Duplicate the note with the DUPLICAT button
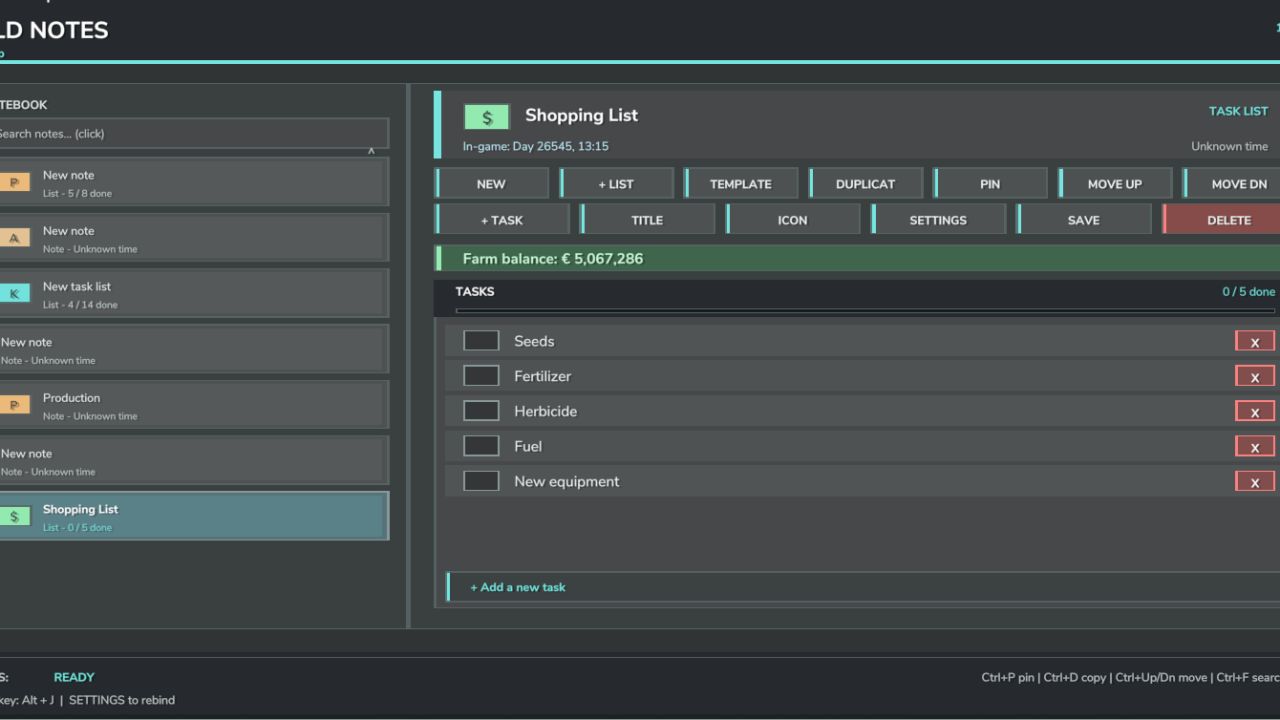The height and width of the screenshot is (720, 1280). tap(866, 184)
